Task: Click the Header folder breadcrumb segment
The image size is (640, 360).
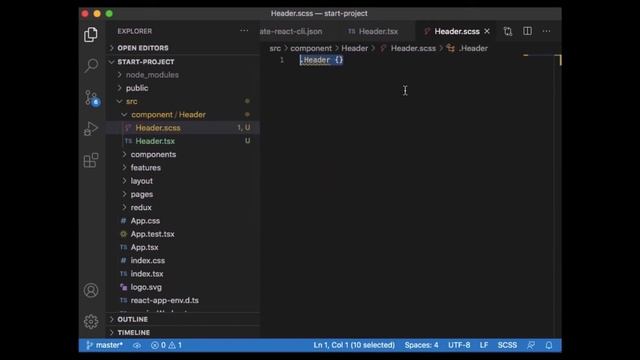Action: (x=354, y=48)
